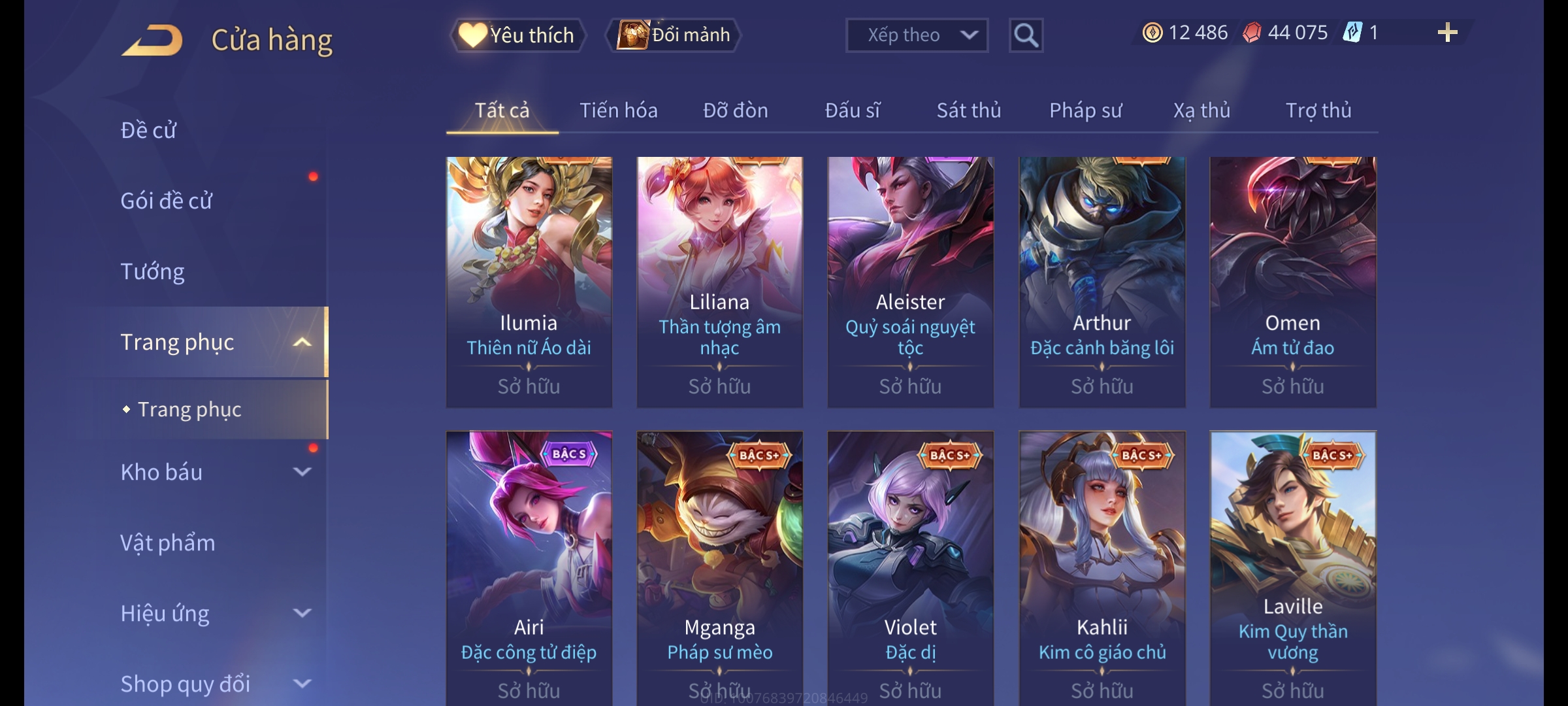Click the blue voucher ticket icon

1352,33
